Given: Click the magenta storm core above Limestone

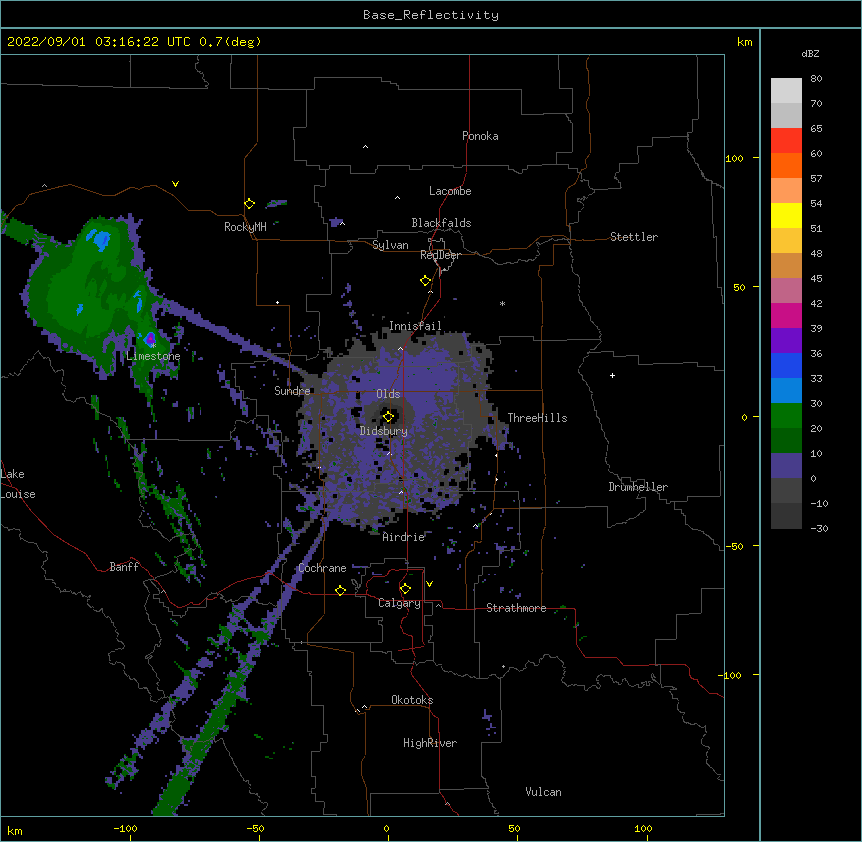Looking at the screenshot, I should pyautogui.click(x=150, y=337).
